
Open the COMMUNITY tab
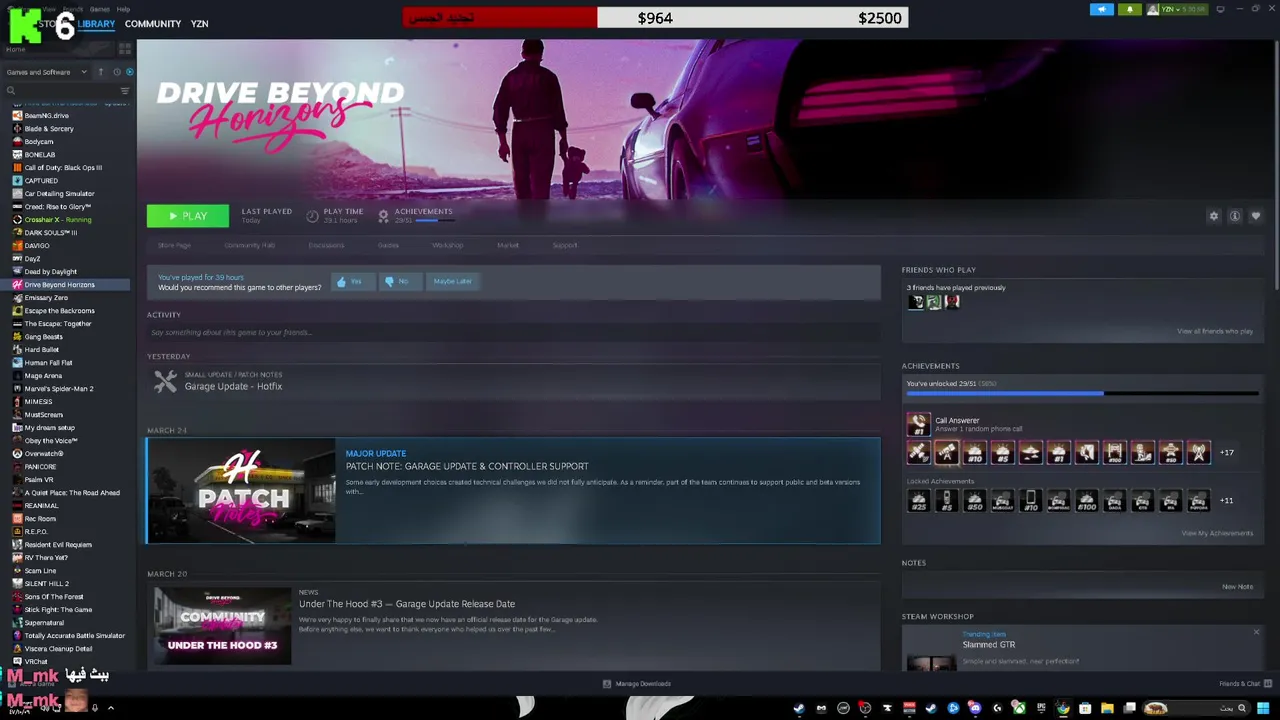[153, 24]
